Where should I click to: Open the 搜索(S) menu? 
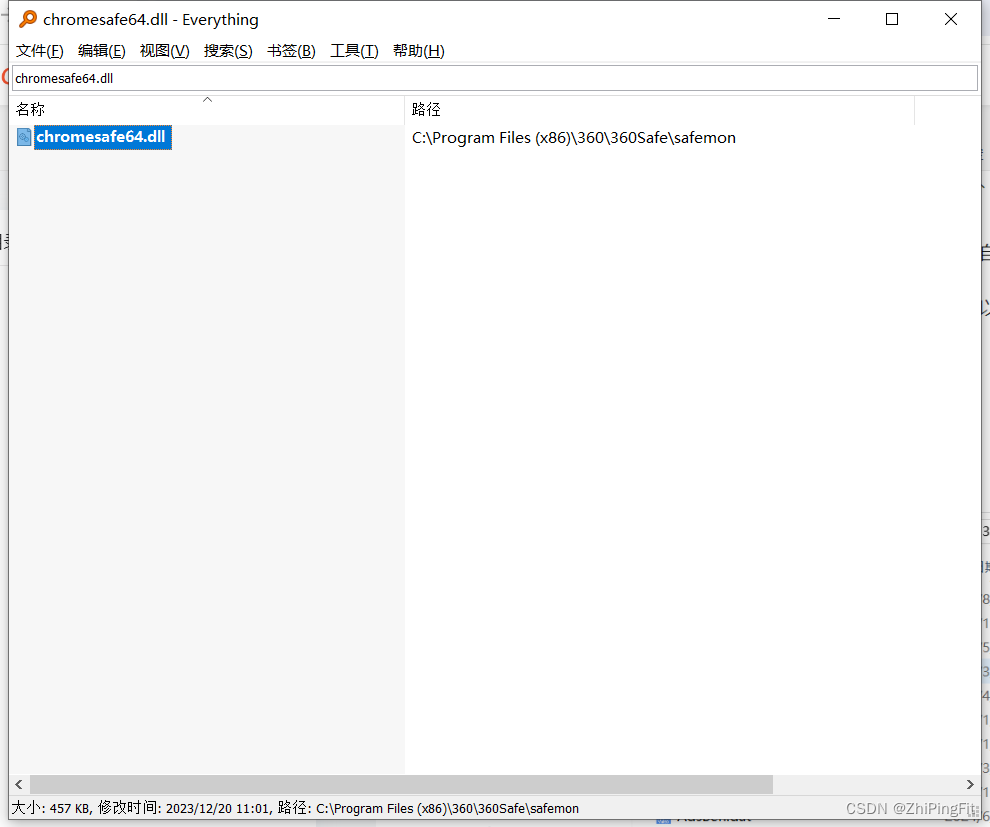coord(228,51)
